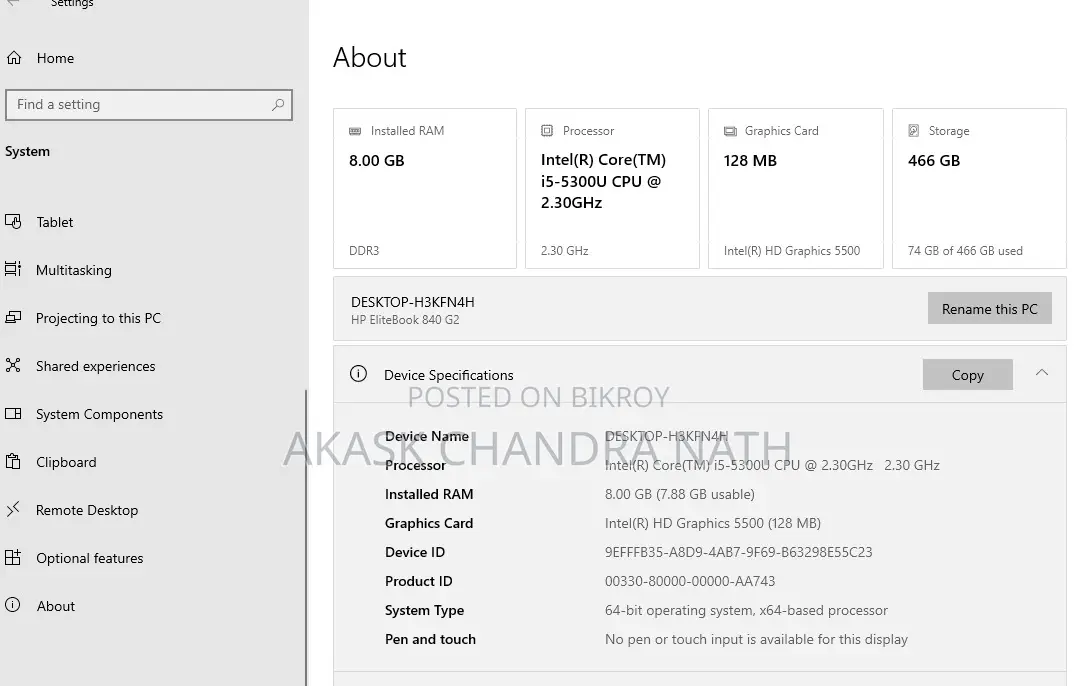Click the Home icon in sidebar

pyautogui.click(x=14, y=58)
